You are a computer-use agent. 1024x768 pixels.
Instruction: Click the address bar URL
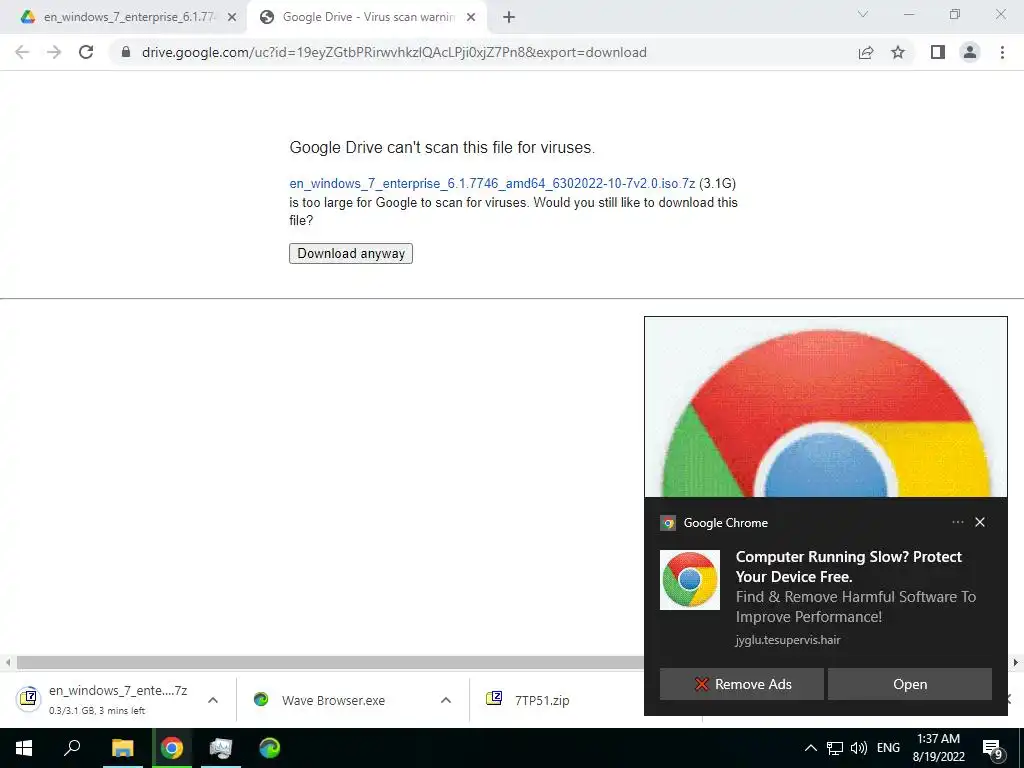click(394, 52)
